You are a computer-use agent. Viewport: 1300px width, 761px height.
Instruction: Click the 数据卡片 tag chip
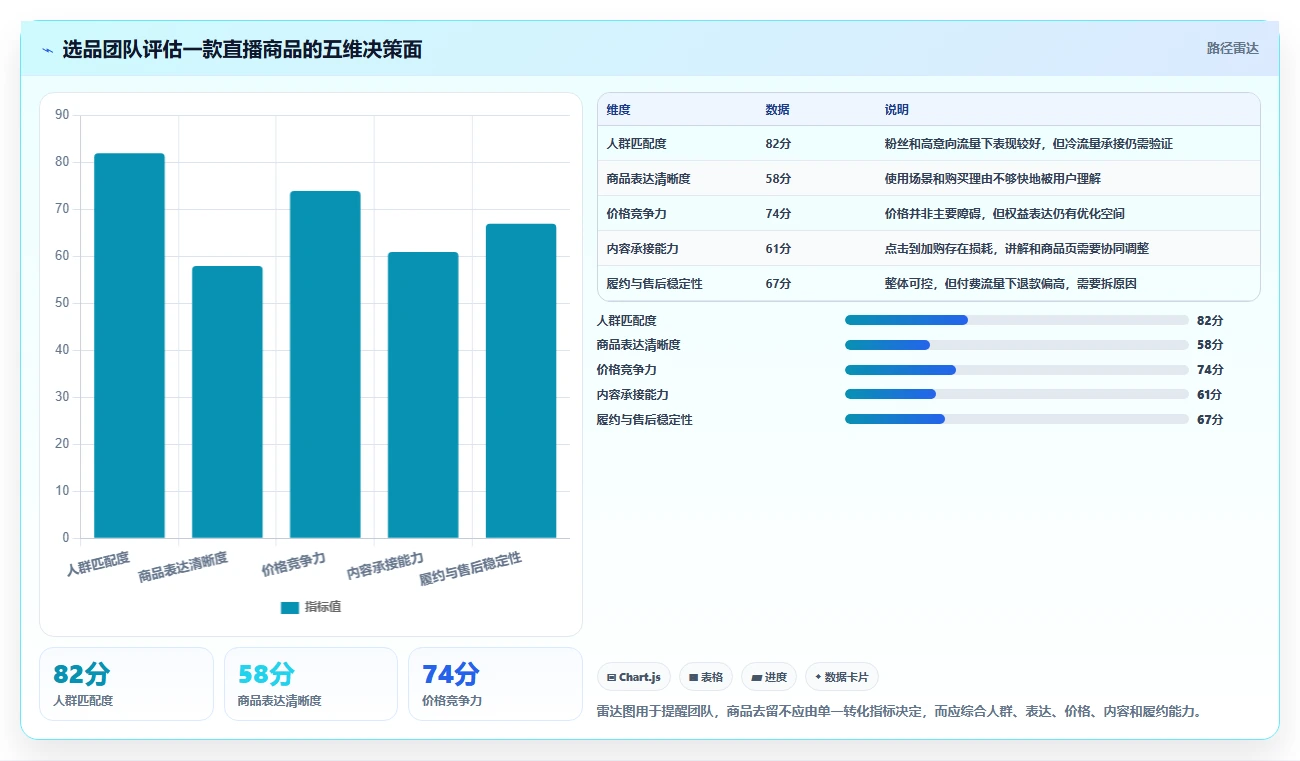[x=842, y=677]
